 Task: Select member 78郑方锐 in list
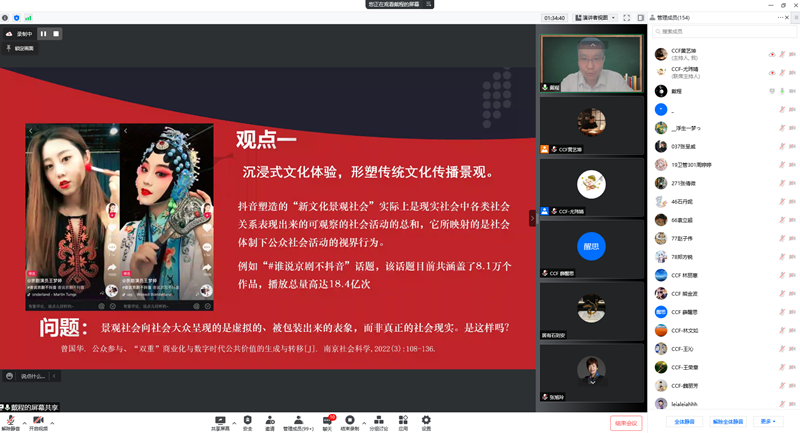(x=724, y=257)
